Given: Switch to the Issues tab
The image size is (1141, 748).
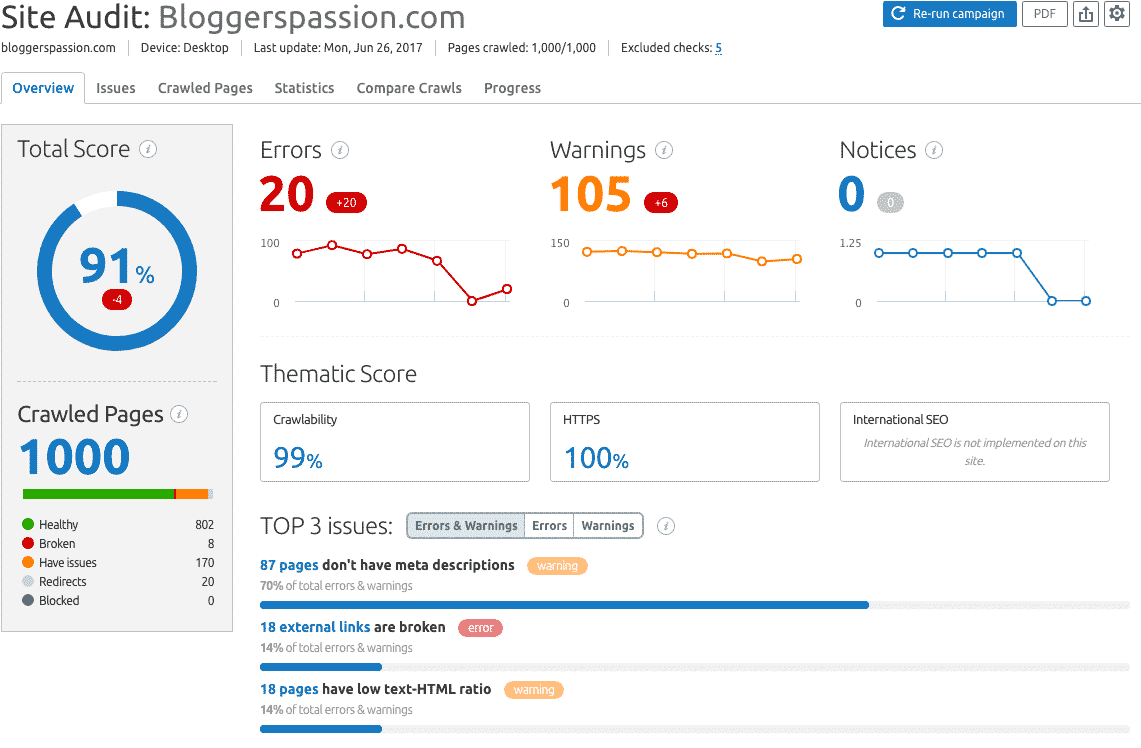Looking at the screenshot, I should point(116,88).
